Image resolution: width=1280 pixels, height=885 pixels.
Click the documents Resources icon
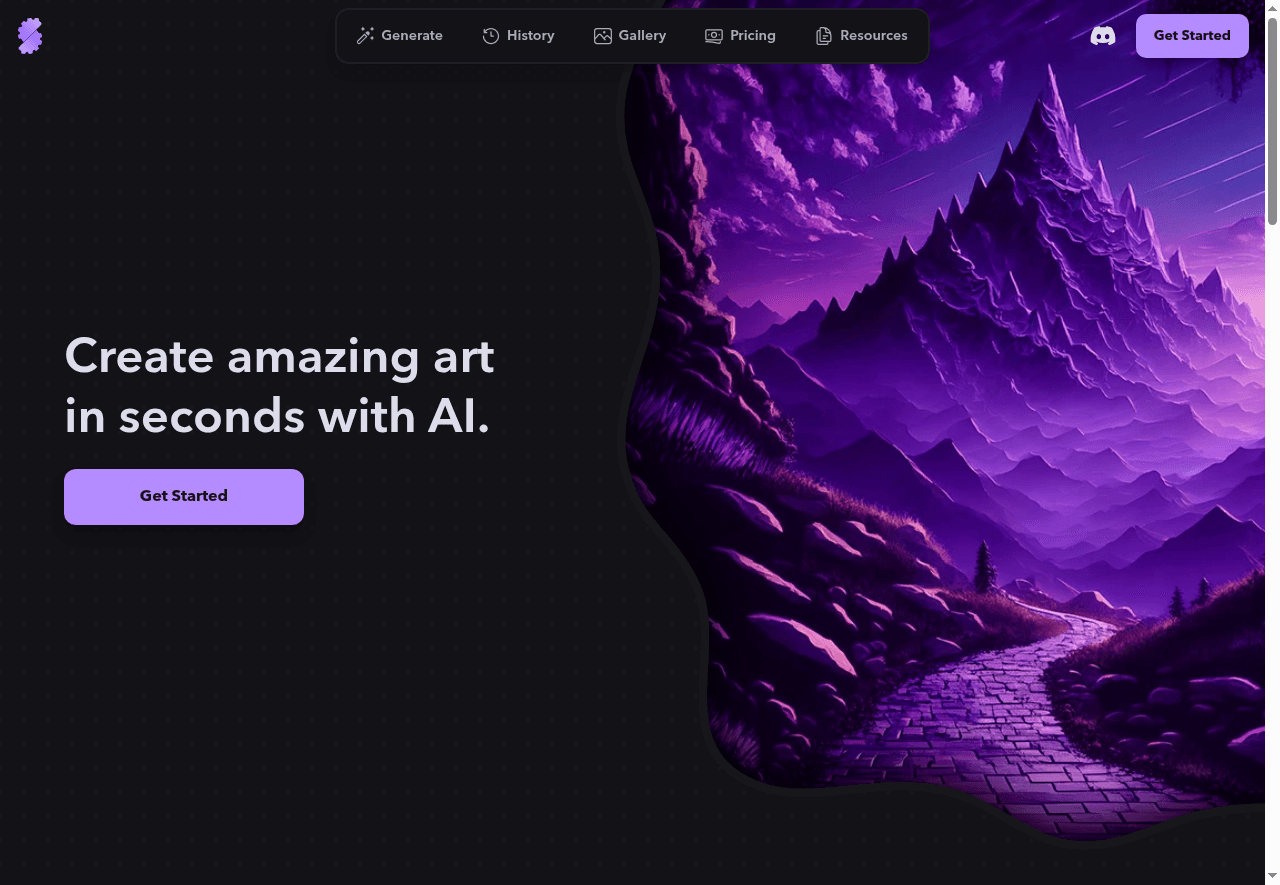[x=824, y=36]
